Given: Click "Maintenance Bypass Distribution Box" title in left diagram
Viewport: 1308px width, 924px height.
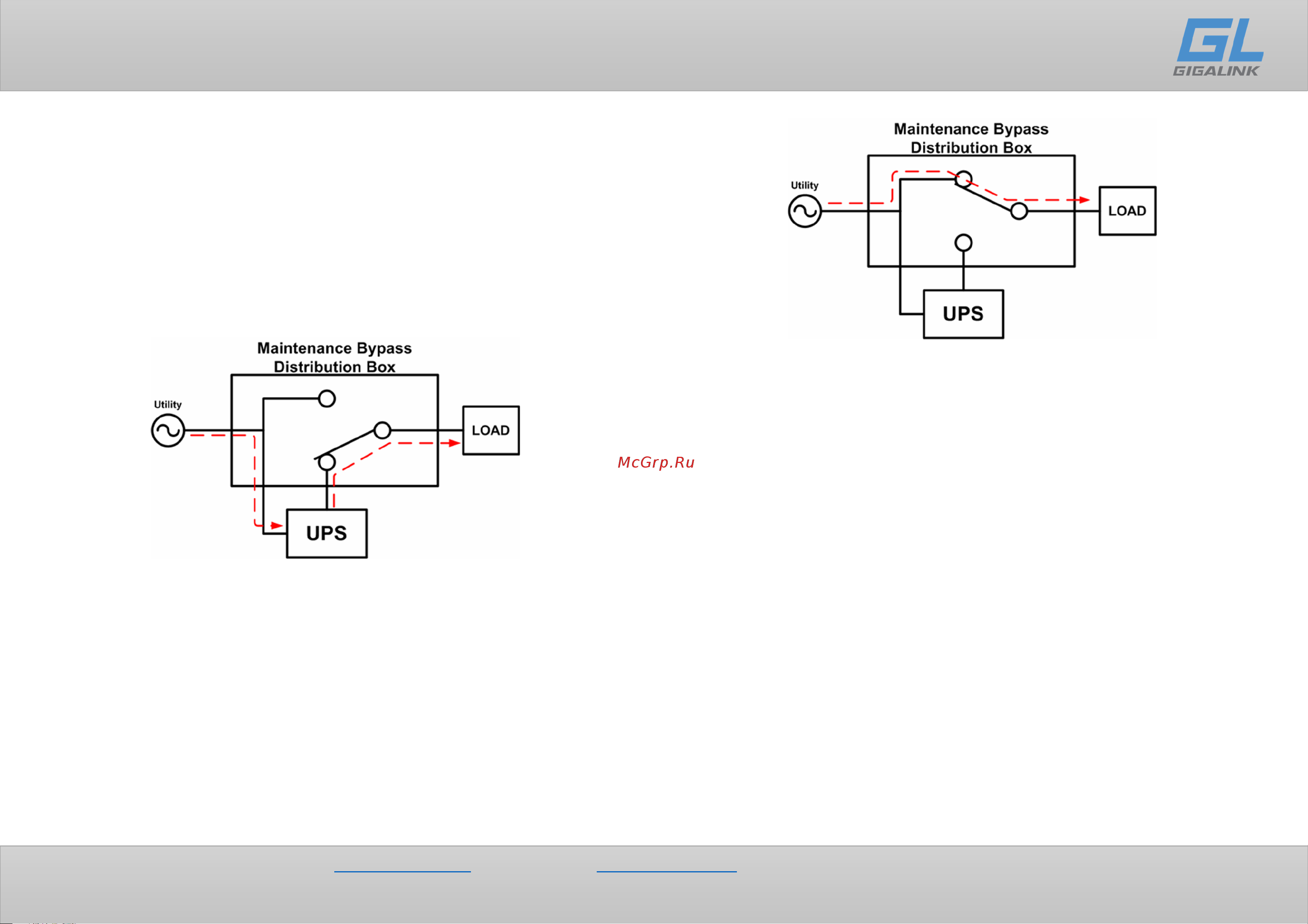Looking at the screenshot, I should coord(334,357).
